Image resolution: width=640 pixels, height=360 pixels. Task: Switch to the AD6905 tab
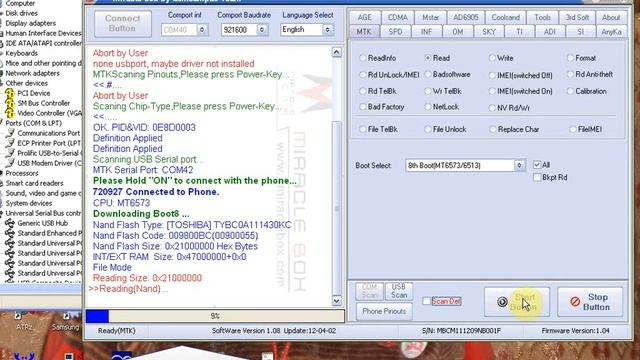click(x=465, y=18)
